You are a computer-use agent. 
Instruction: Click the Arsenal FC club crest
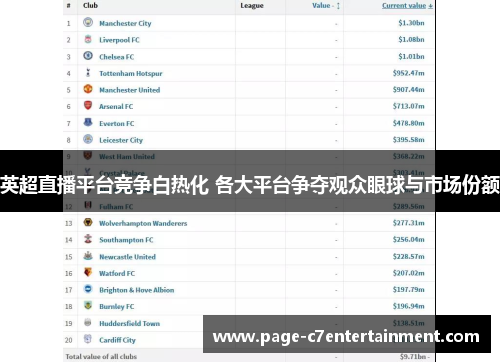click(x=88, y=106)
